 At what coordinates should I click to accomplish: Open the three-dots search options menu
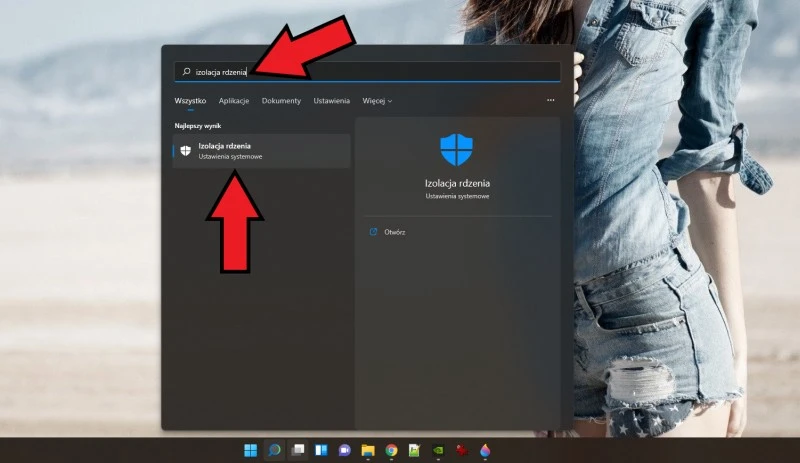point(551,100)
